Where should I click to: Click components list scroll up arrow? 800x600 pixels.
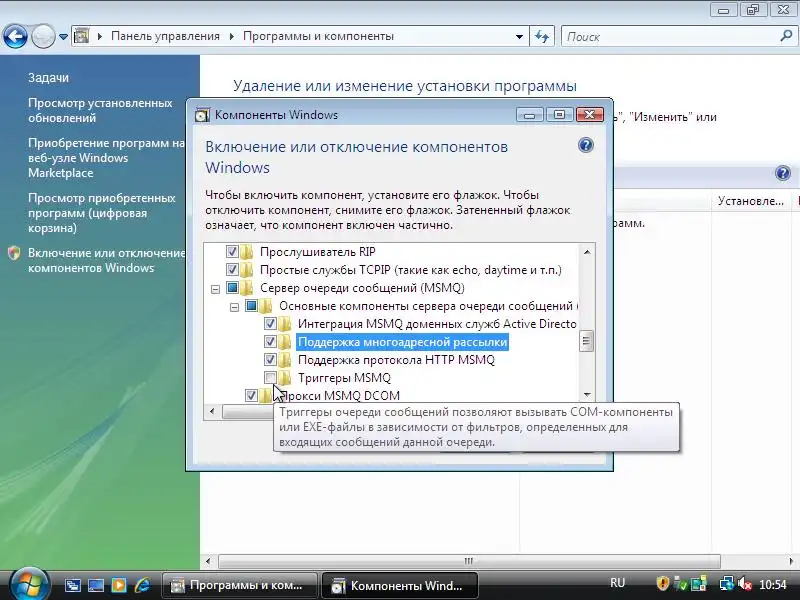587,252
